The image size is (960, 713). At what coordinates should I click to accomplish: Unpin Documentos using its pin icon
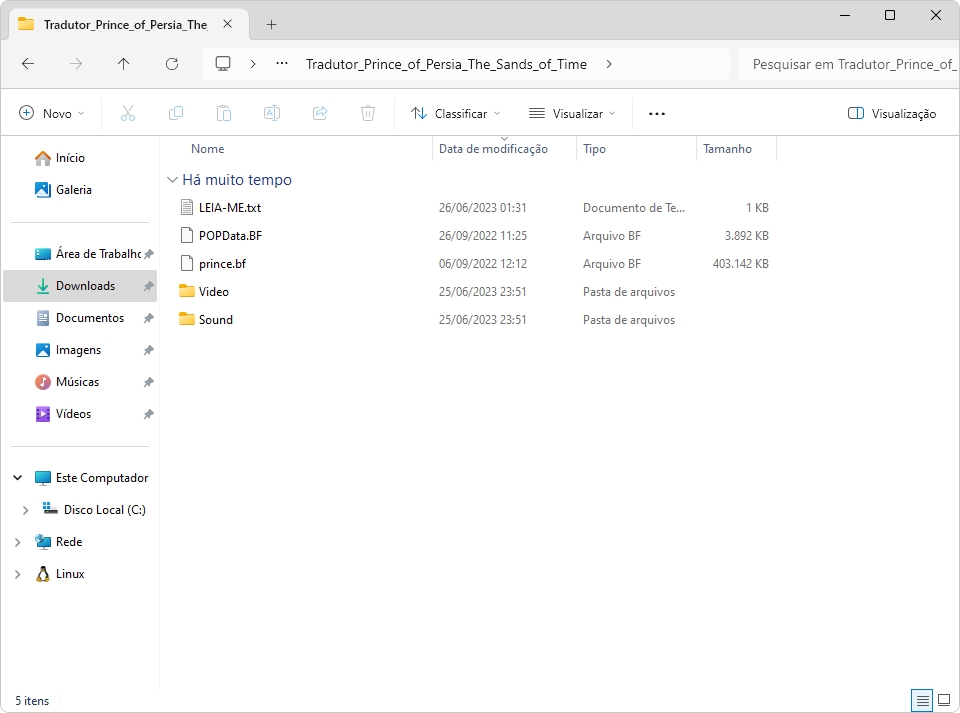coord(148,318)
